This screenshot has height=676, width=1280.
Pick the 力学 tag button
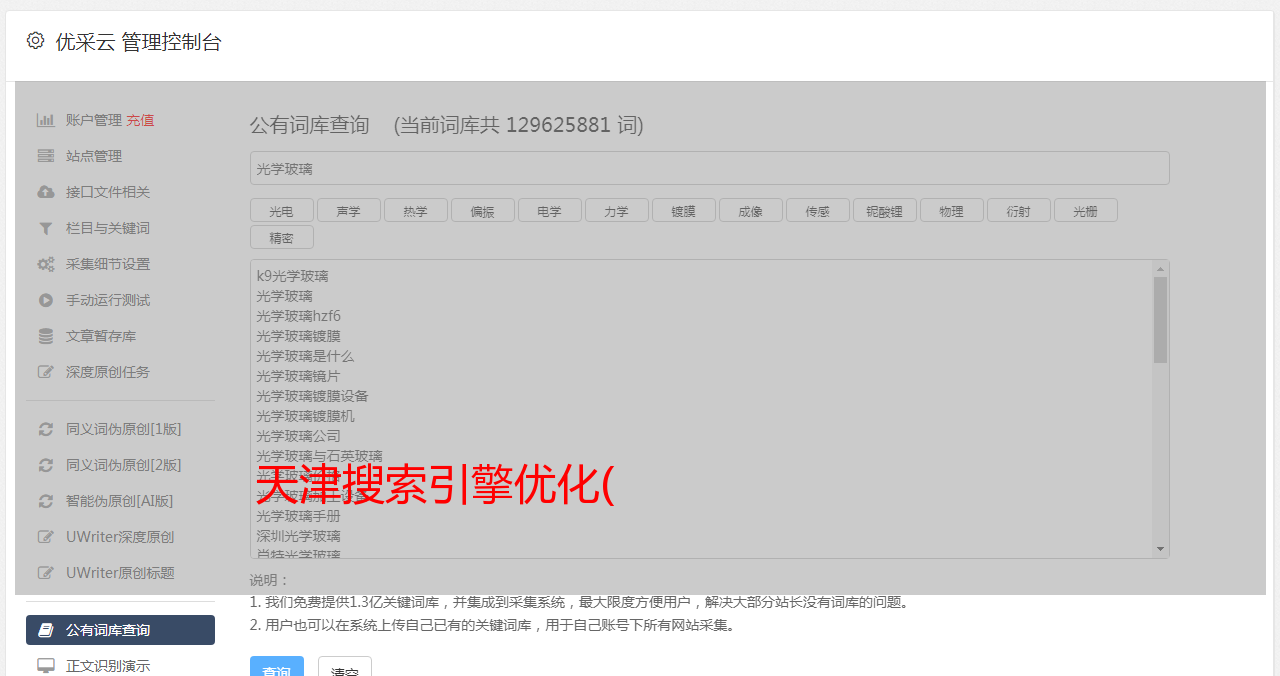pos(617,210)
